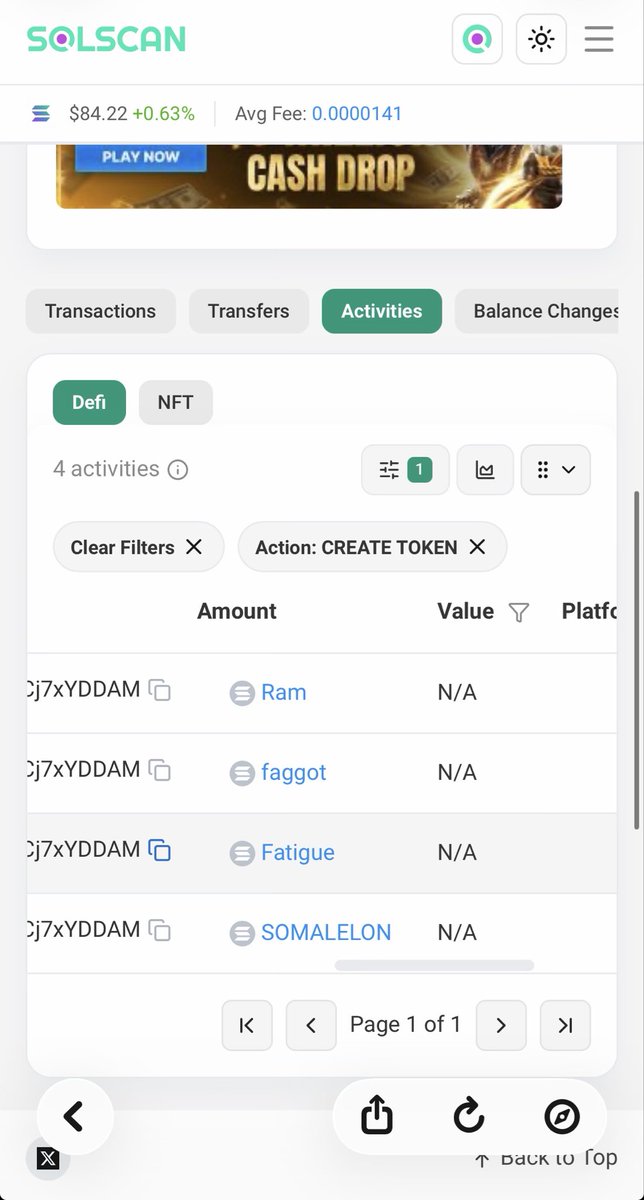Viewport: 644px width, 1200px height.
Task: Click Clear Filters chip
Action: (x=138, y=547)
